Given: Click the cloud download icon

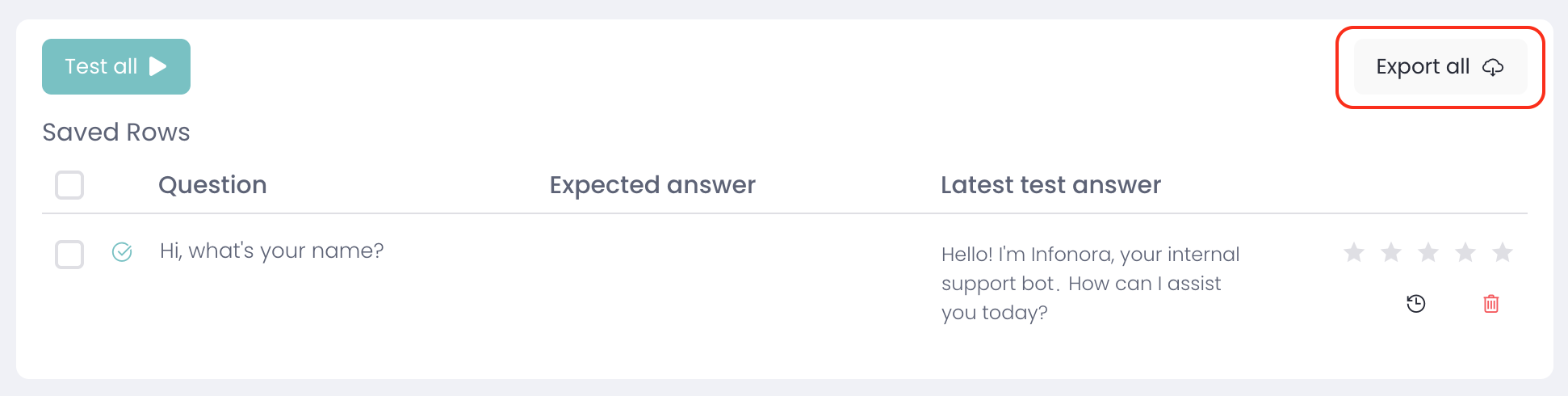Looking at the screenshot, I should tap(1493, 67).
